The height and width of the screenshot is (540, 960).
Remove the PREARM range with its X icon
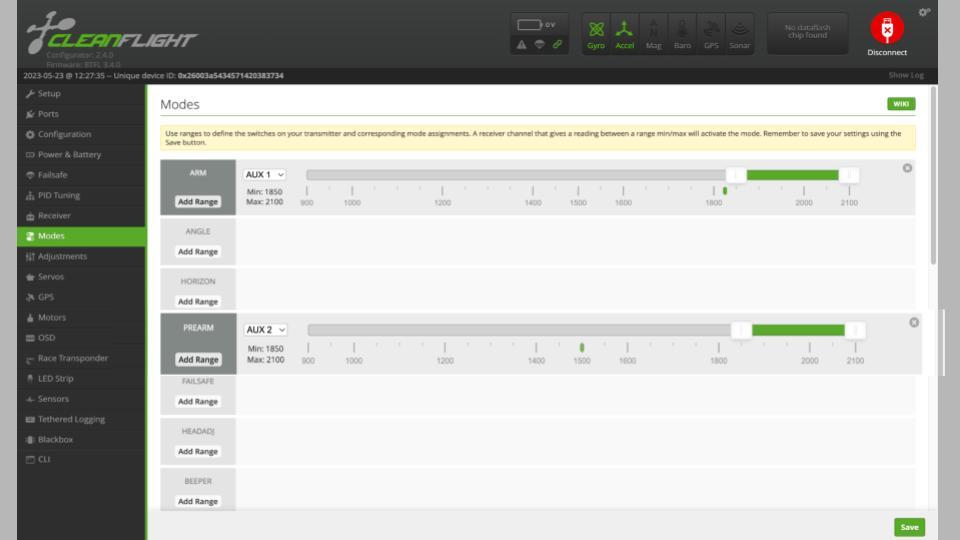pyautogui.click(x=914, y=322)
